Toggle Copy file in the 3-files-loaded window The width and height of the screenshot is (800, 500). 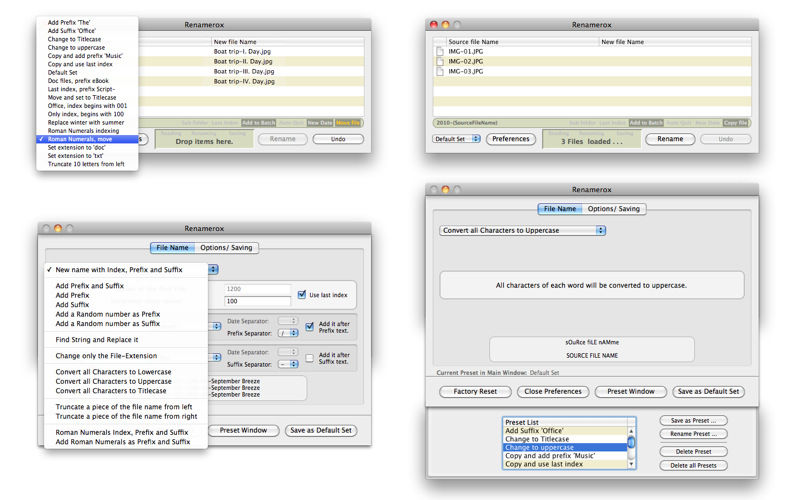click(x=735, y=123)
